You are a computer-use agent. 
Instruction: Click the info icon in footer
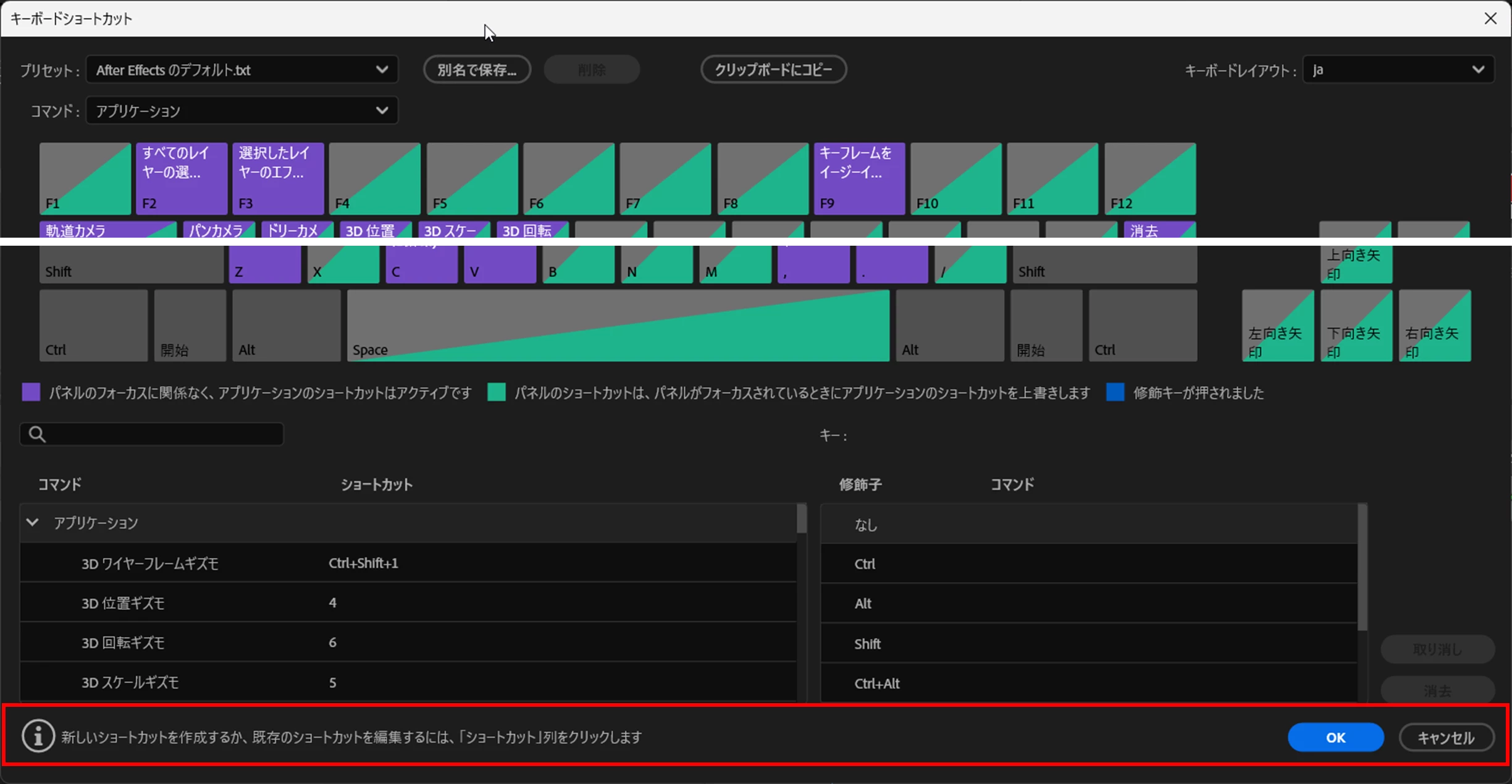pyautogui.click(x=38, y=736)
